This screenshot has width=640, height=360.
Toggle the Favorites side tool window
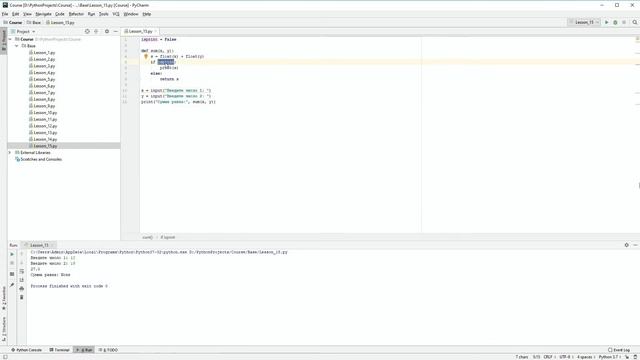[4, 299]
